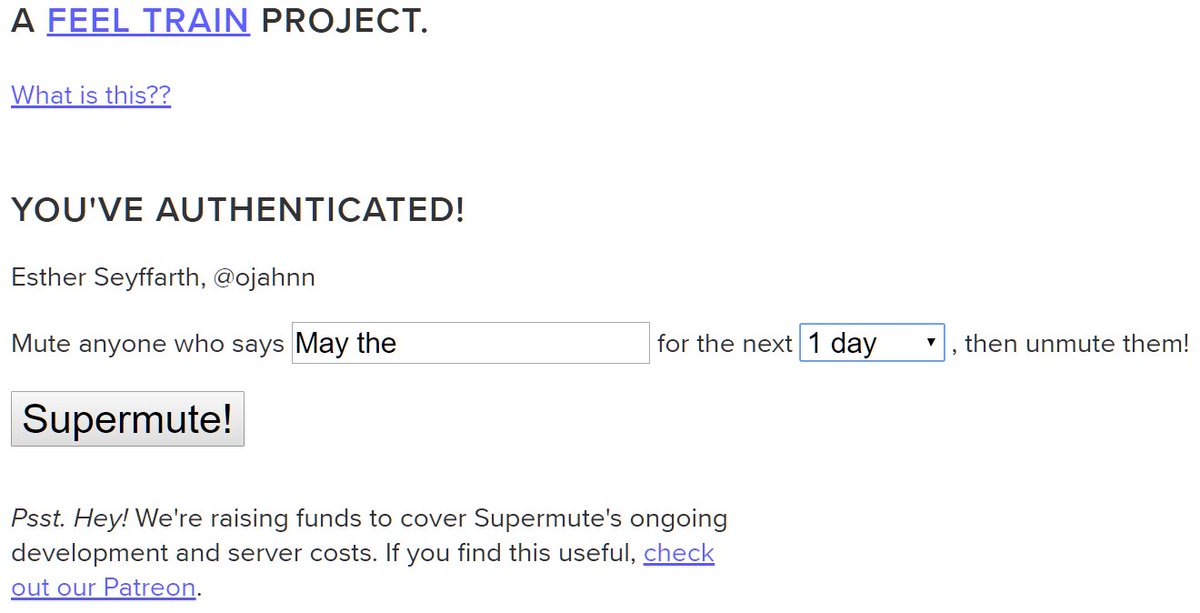
Task: Click the word "check" in the Patreon link
Action: (x=679, y=553)
